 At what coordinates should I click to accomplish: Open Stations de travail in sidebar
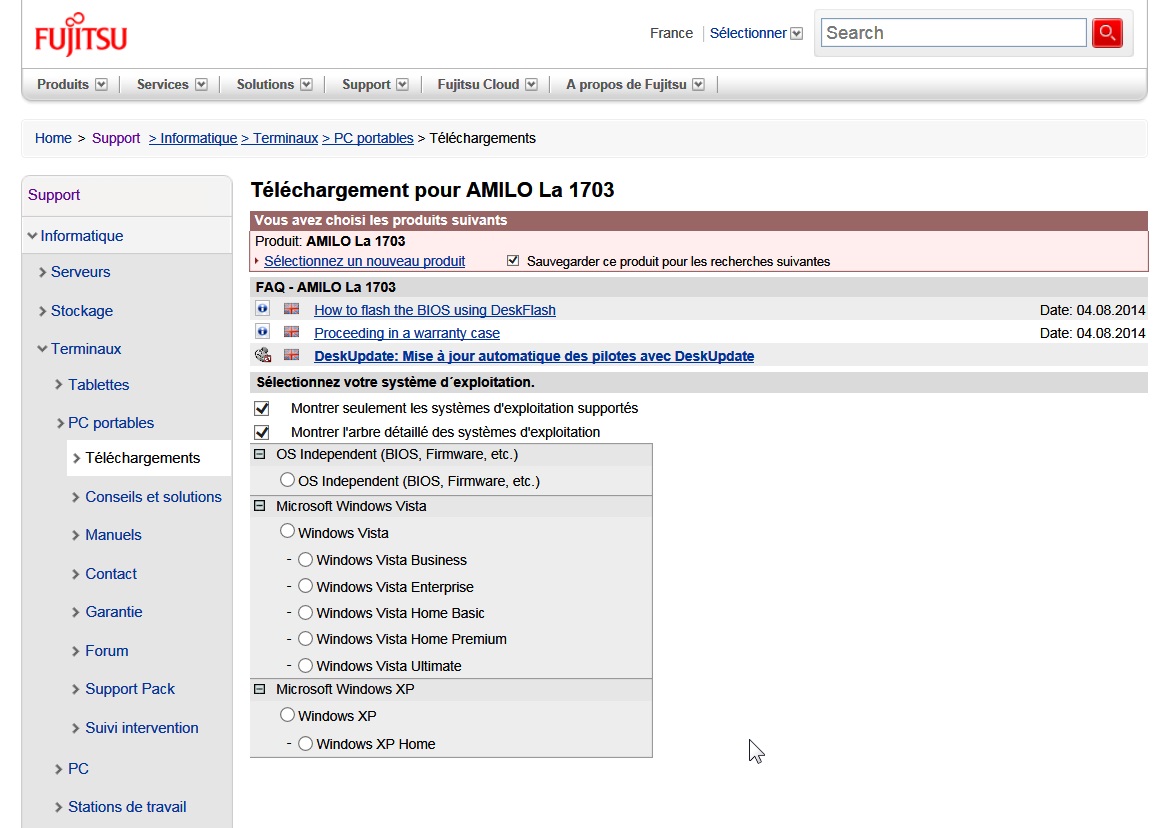pos(127,807)
